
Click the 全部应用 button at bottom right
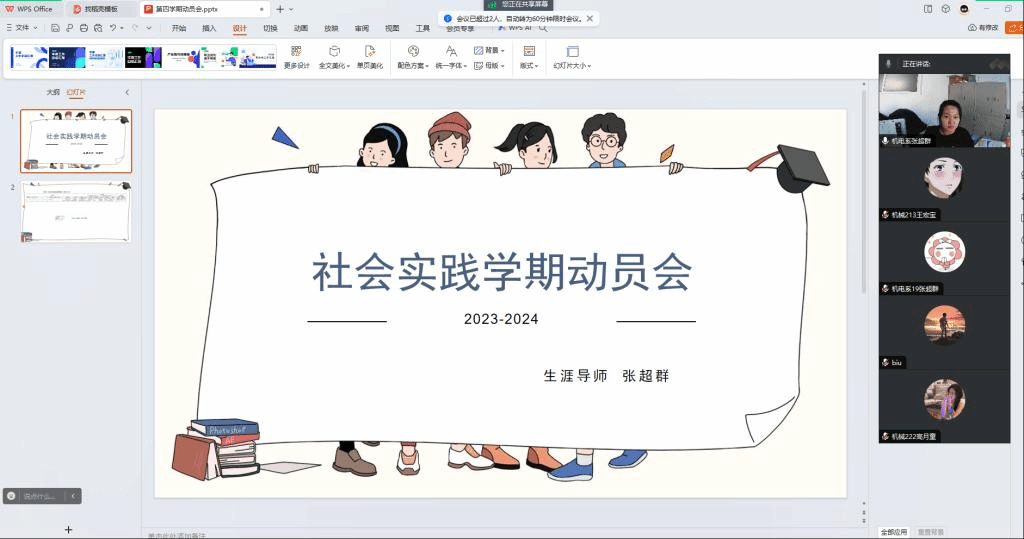pyautogui.click(x=893, y=532)
